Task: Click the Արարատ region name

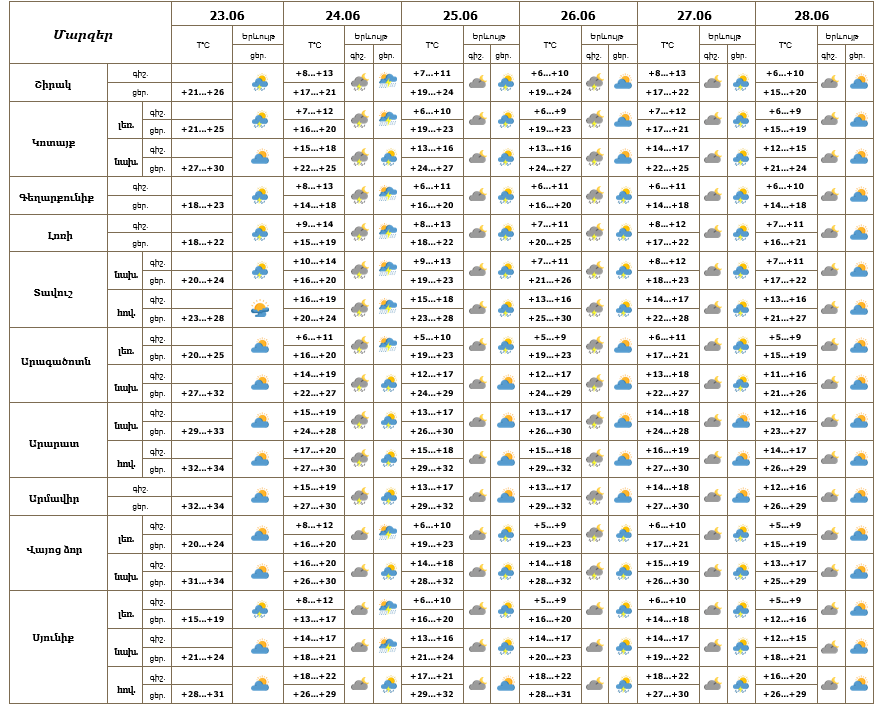Action: pos(54,443)
